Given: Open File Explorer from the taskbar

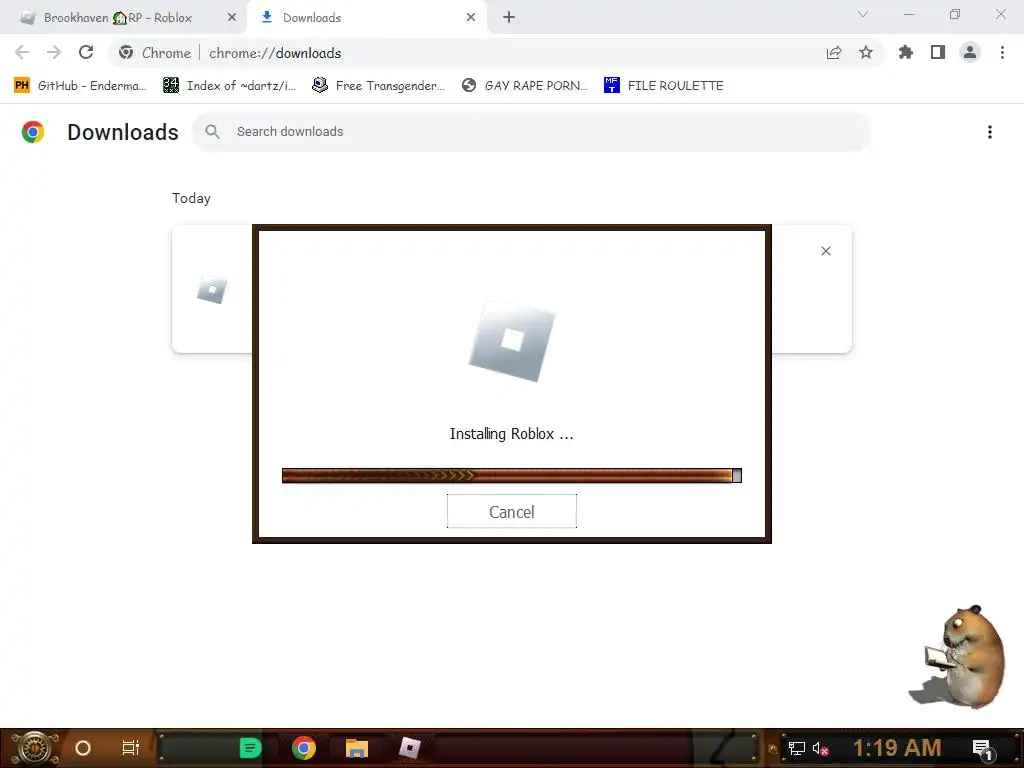Looking at the screenshot, I should (x=357, y=748).
